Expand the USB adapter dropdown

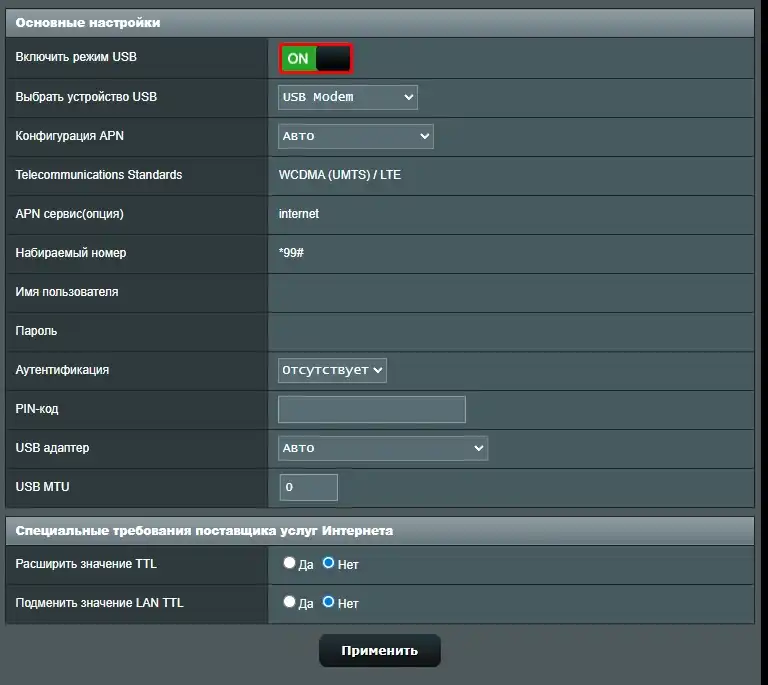[x=382, y=448]
